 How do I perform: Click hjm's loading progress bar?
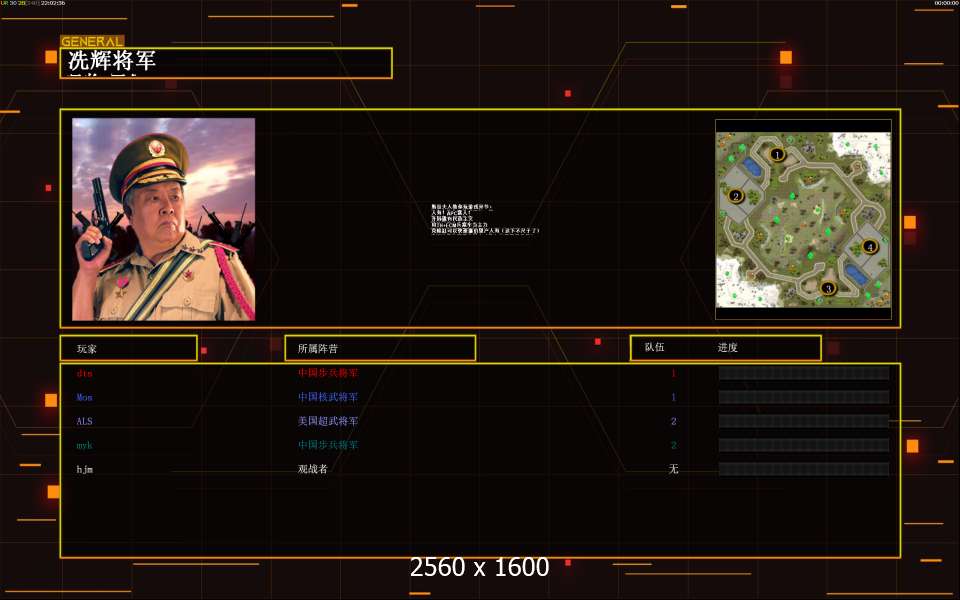pos(804,469)
